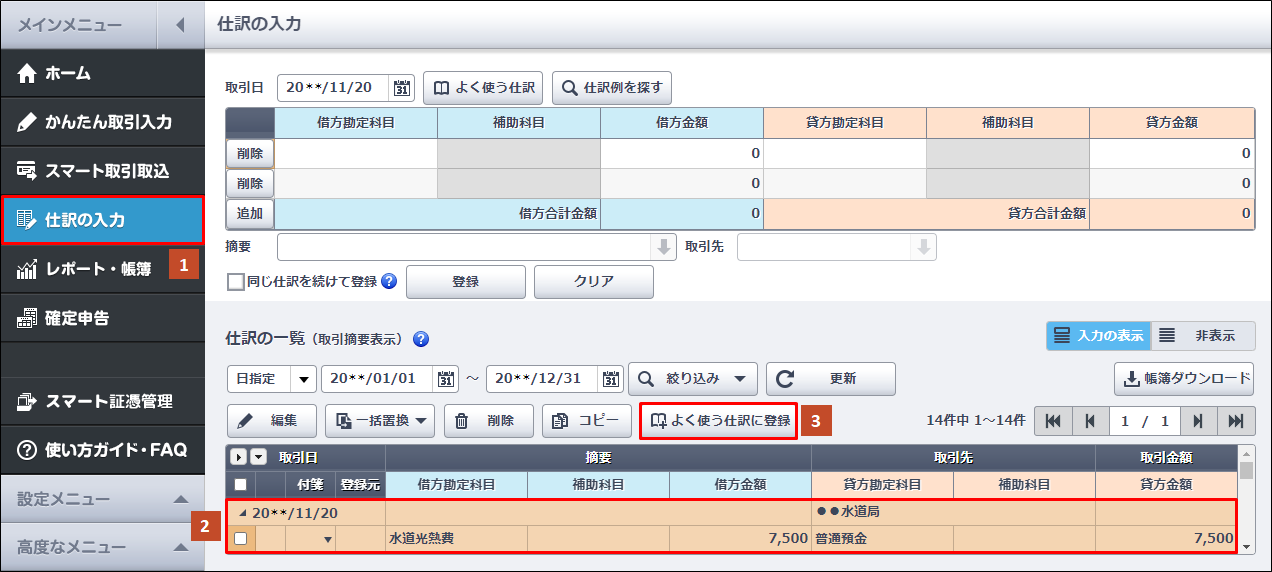This screenshot has width=1272, height=572.
Task: Open calendar icon for start date
Action: click(446, 379)
